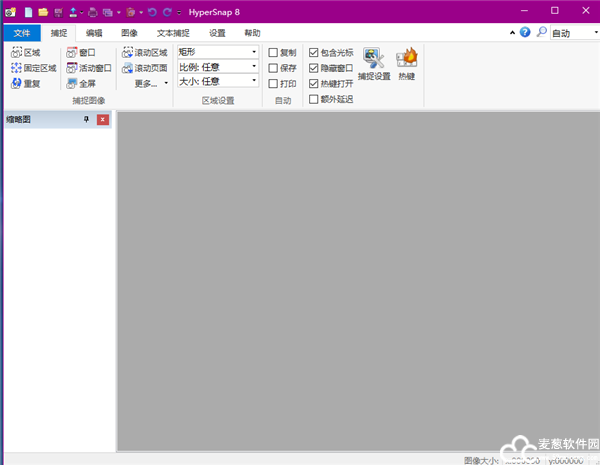Image resolution: width=600 pixels, height=465 pixels.
Task: Open the 文本捕捉 text capture tab
Action: pos(172,33)
